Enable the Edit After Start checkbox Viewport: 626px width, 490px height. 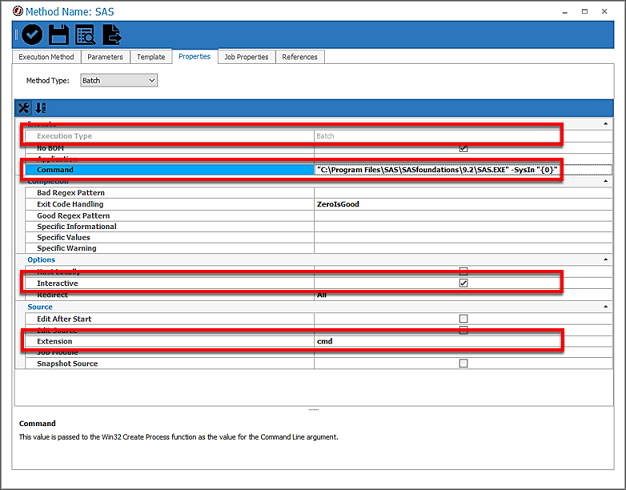[x=463, y=319]
